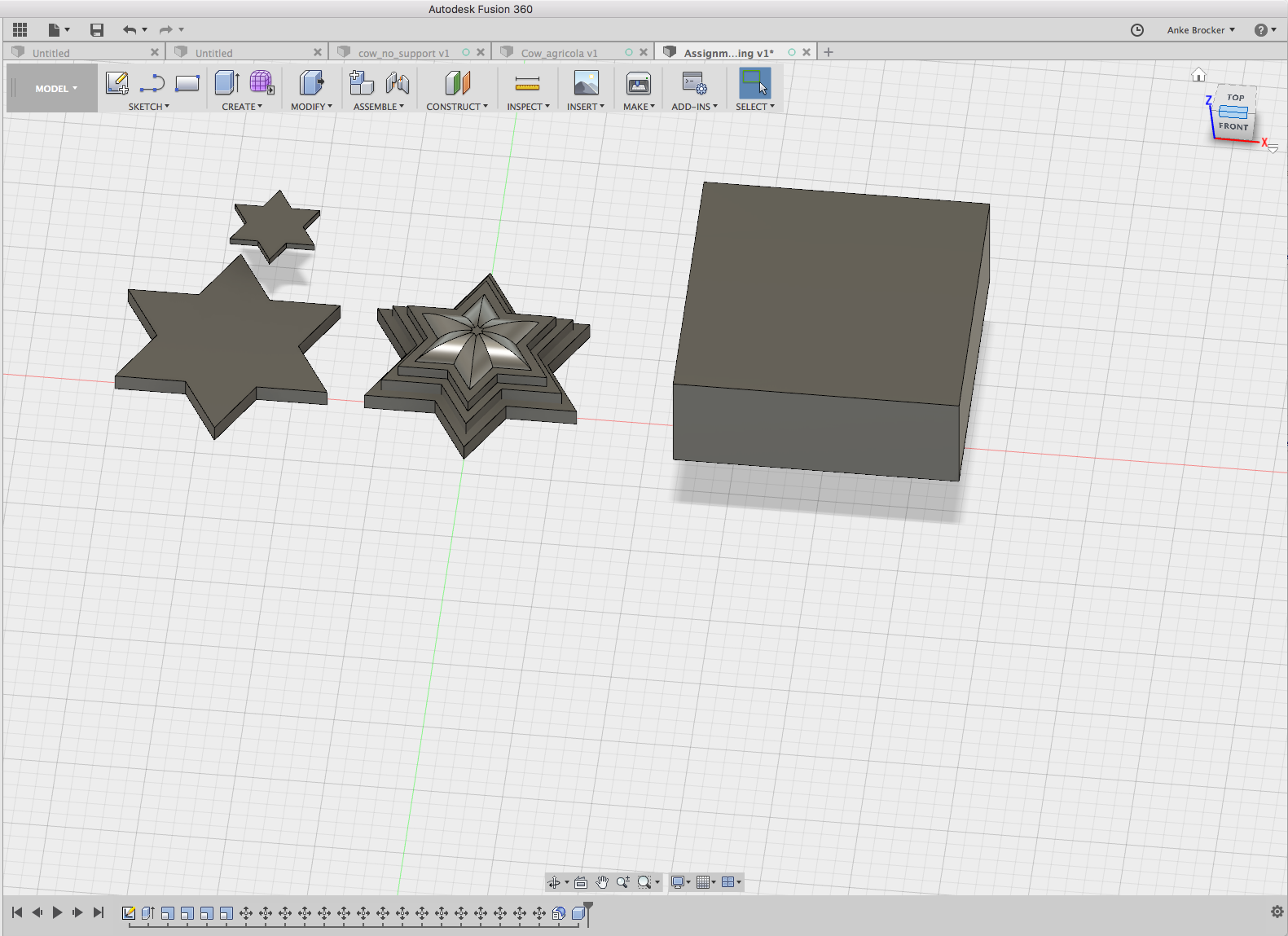
Task: Open the Anke Brocker account menu
Action: pos(1201,30)
